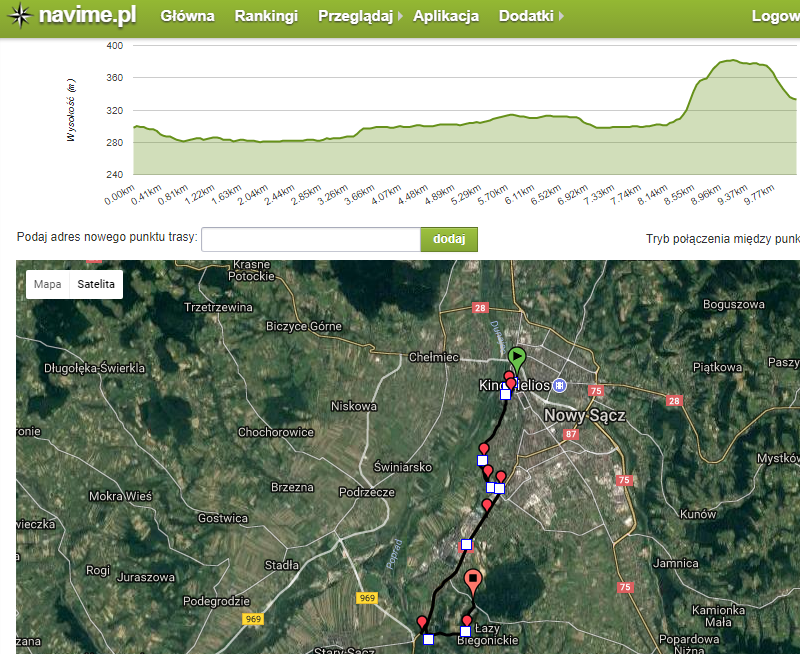The height and width of the screenshot is (654, 800).
Task: Click the Nowy Sącz city label
Action: tap(584, 415)
